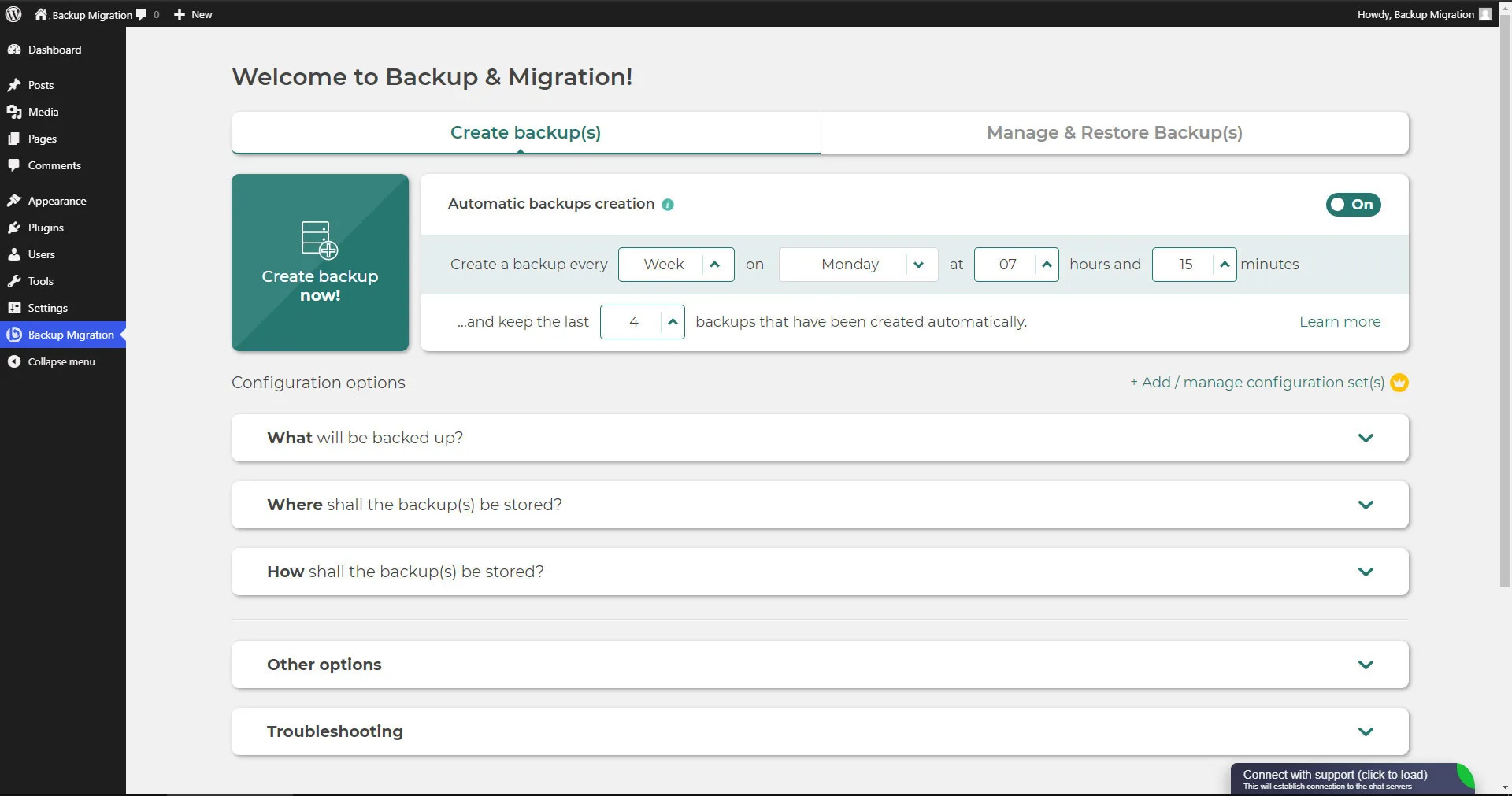Open the Settings menu in sidebar

tap(47, 308)
